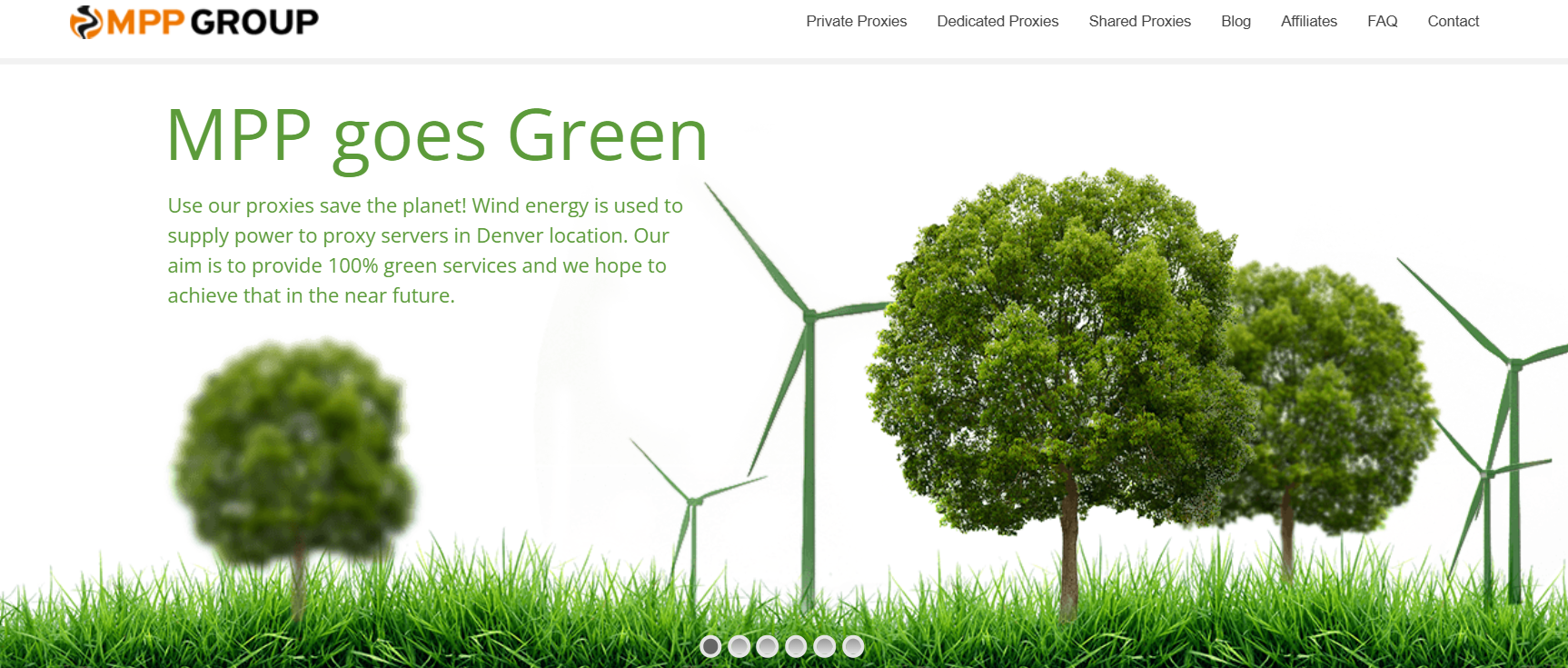Open the Private Proxies menu item
Image resolution: width=1568 pixels, height=668 pixels.
pyautogui.click(x=856, y=21)
